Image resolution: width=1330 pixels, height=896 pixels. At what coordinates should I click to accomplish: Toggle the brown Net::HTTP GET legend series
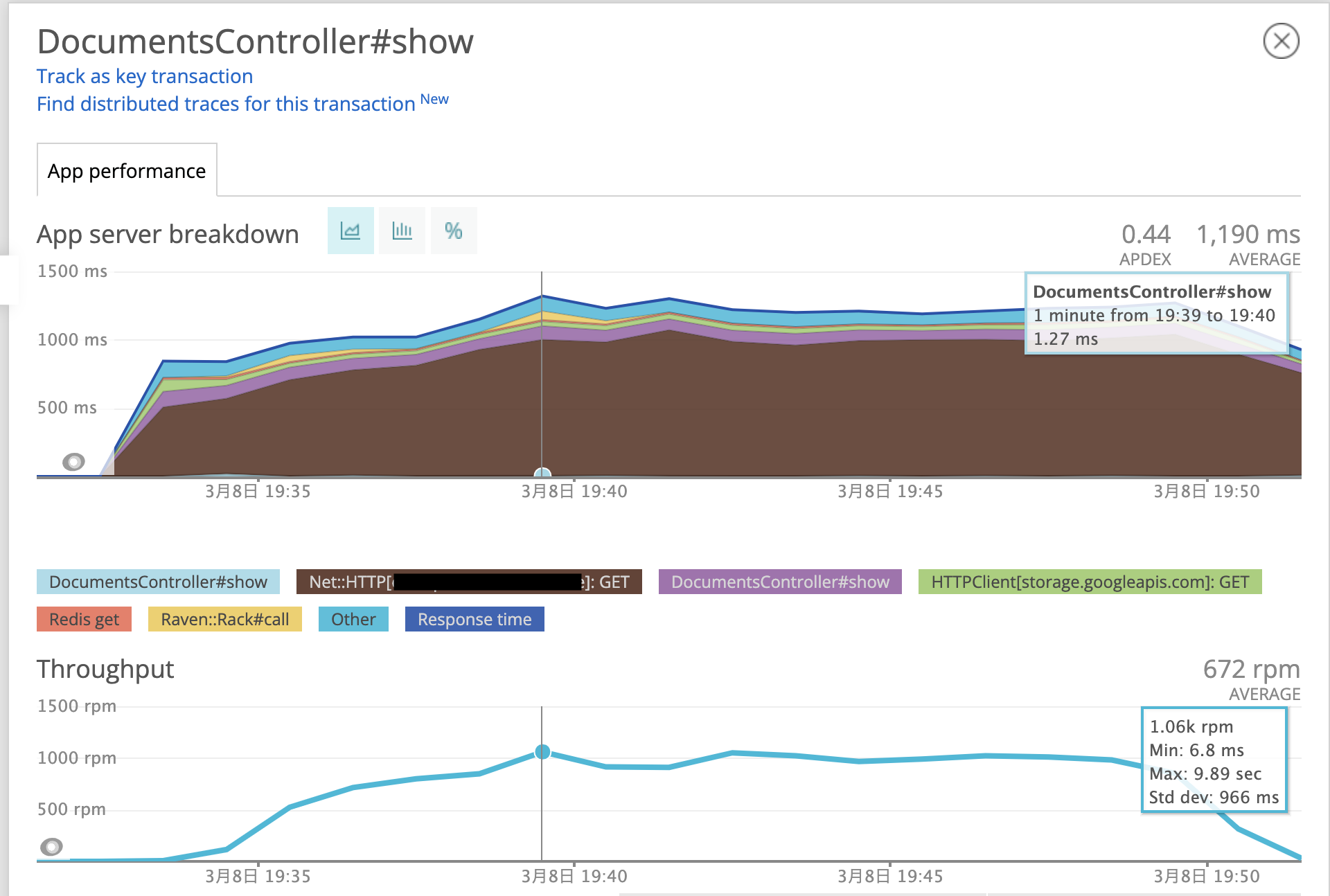[x=469, y=582]
